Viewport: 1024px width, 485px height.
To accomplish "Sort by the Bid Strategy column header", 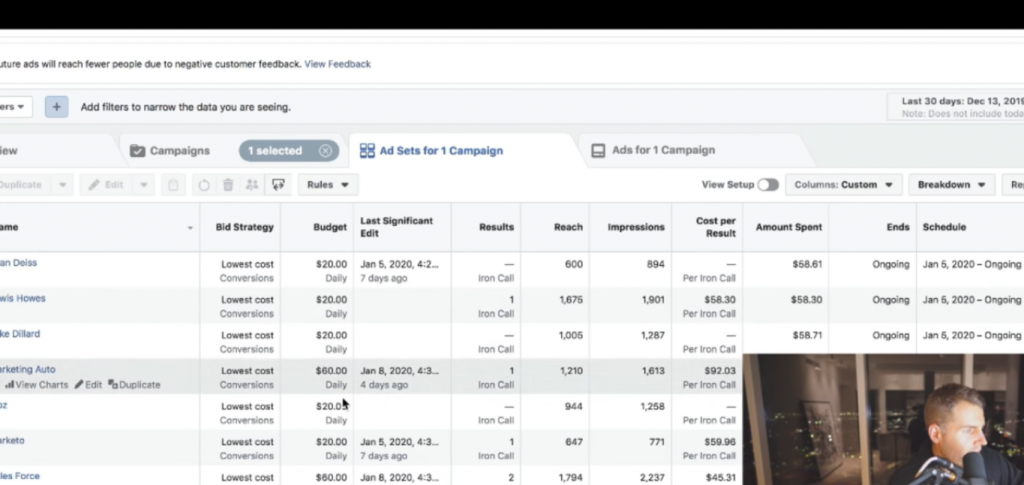I will pyautogui.click(x=244, y=227).
